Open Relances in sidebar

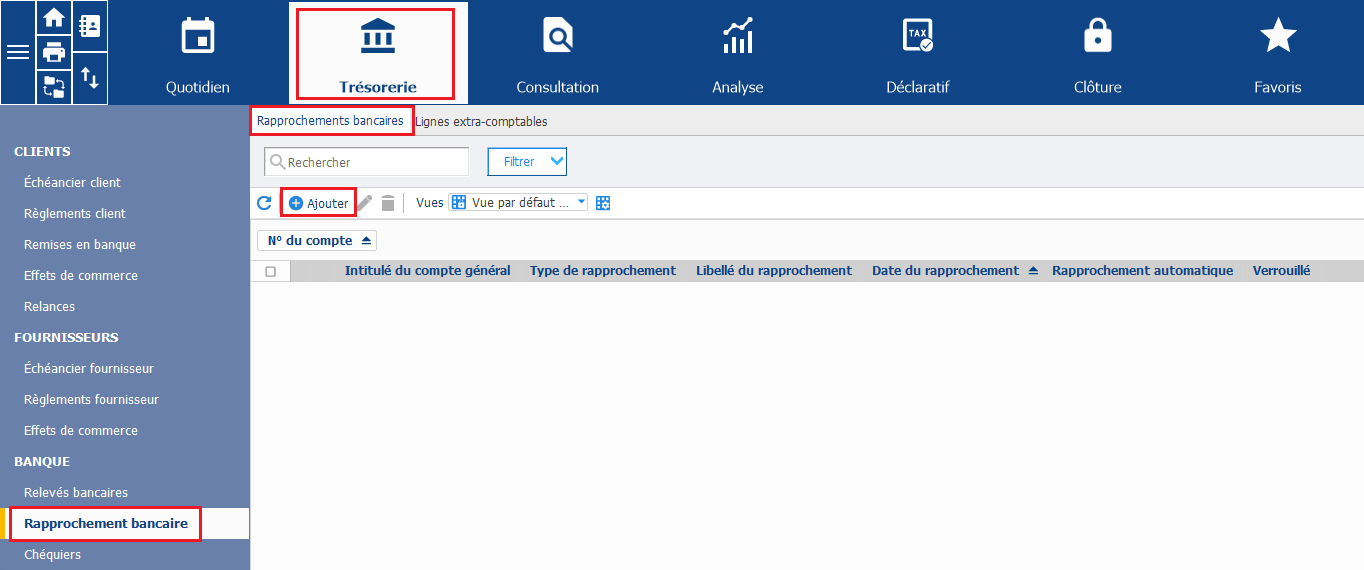click(x=49, y=307)
